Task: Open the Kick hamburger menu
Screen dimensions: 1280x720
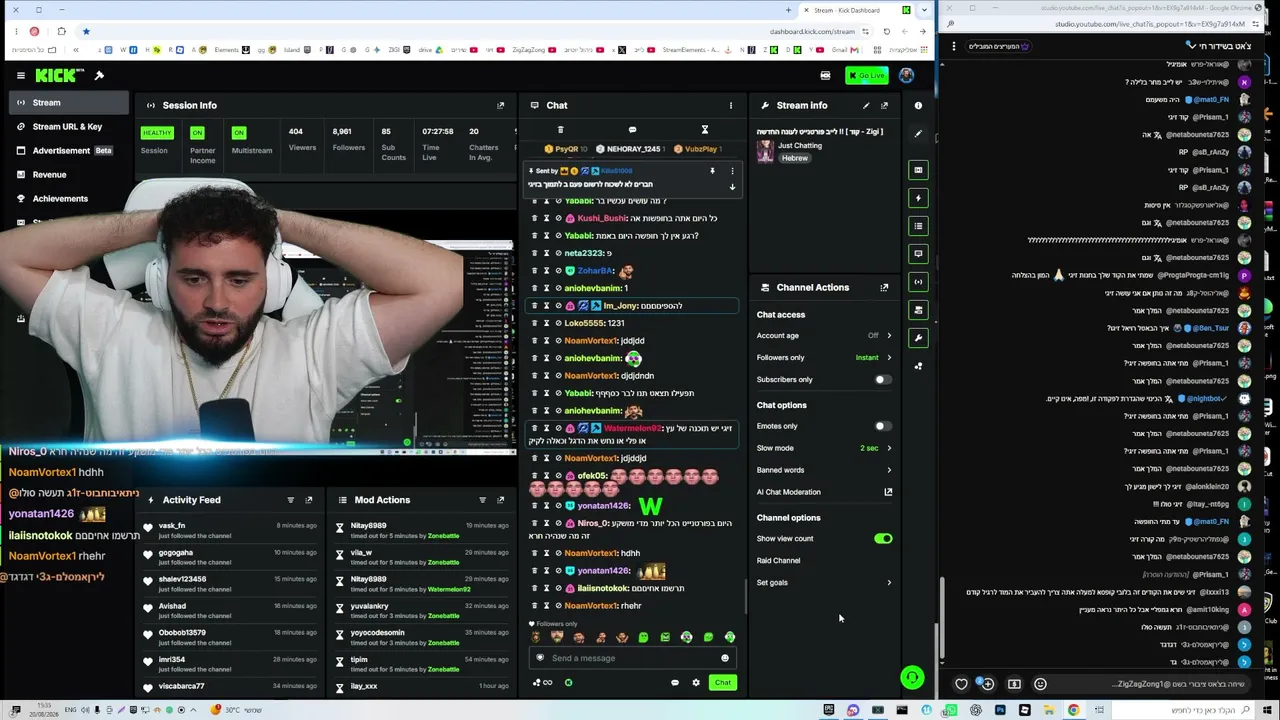Action: (x=21, y=76)
